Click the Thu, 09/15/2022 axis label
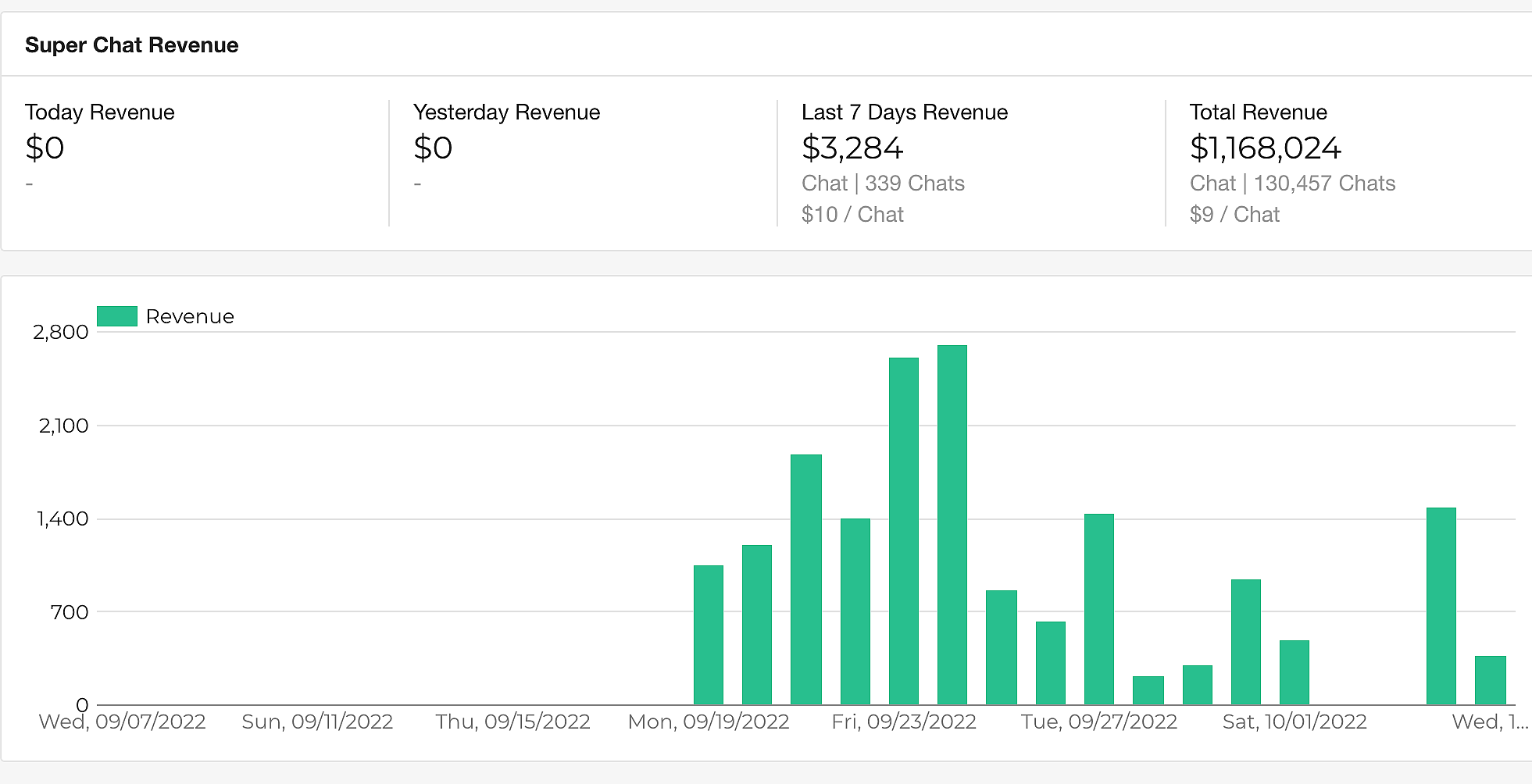The width and height of the screenshot is (1532, 784). pyautogui.click(x=512, y=722)
